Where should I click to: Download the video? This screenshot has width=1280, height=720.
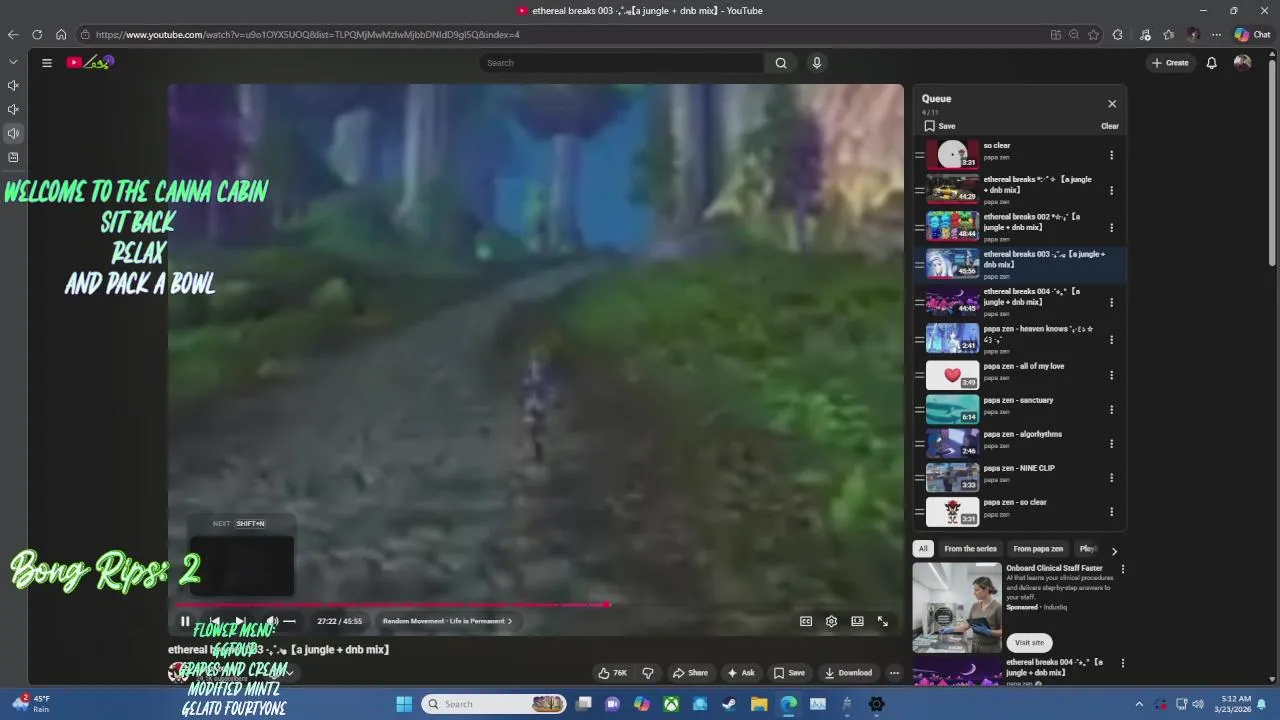pyautogui.click(x=848, y=673)
